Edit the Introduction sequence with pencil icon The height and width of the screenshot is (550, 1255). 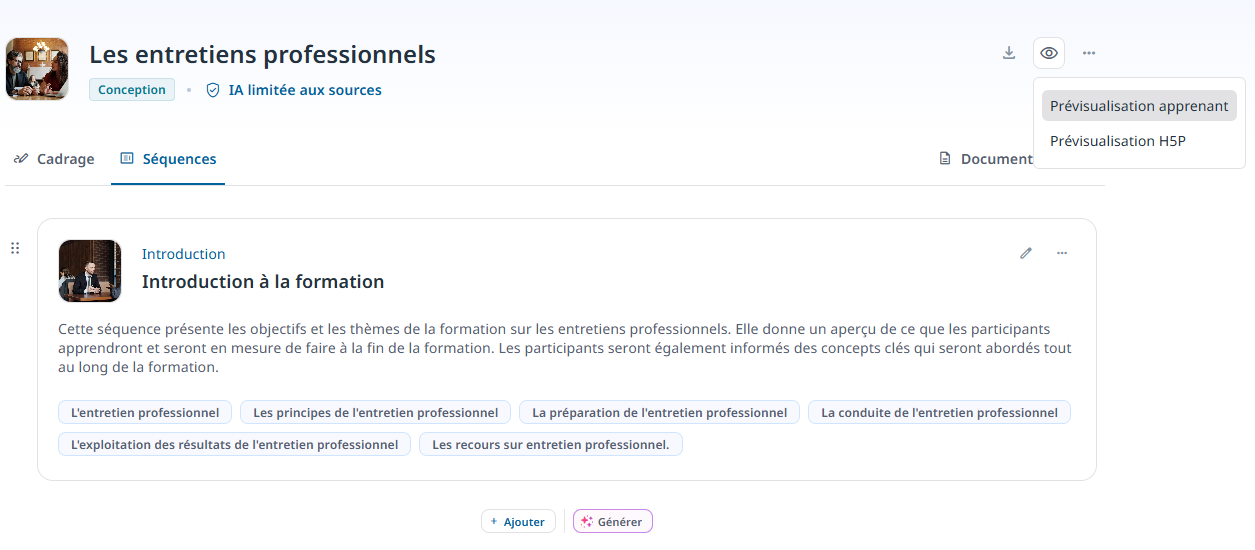(x=1026, y=253)
